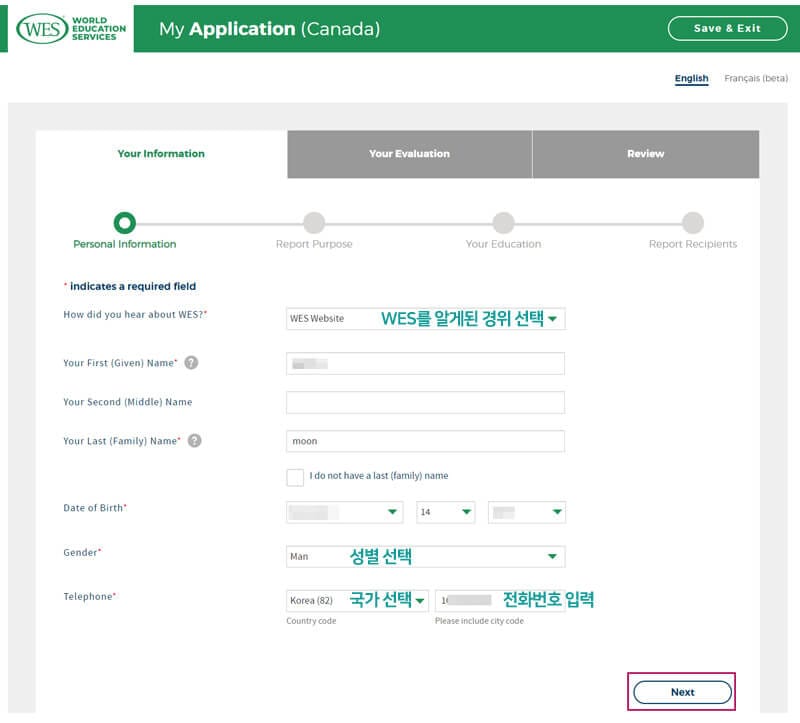Select the Report Purpose step circle
Screen dimensions: 800x723
click(314, 222)
